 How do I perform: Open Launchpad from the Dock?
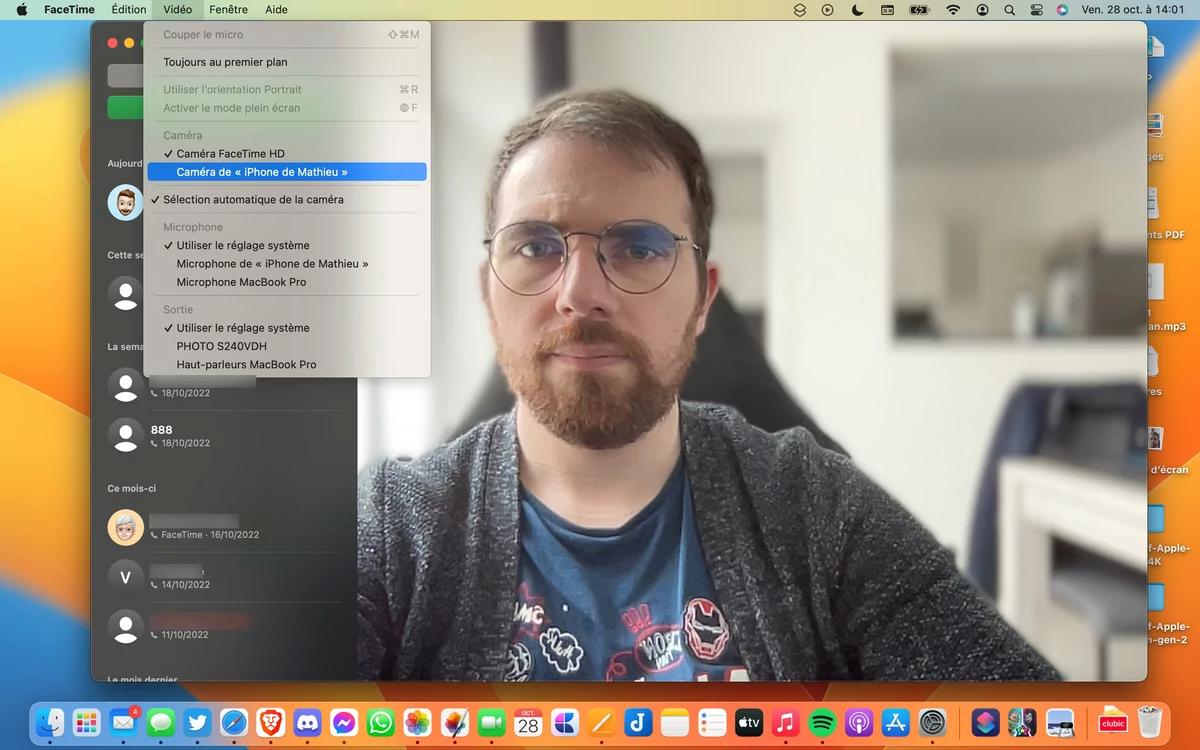point(86,722)
